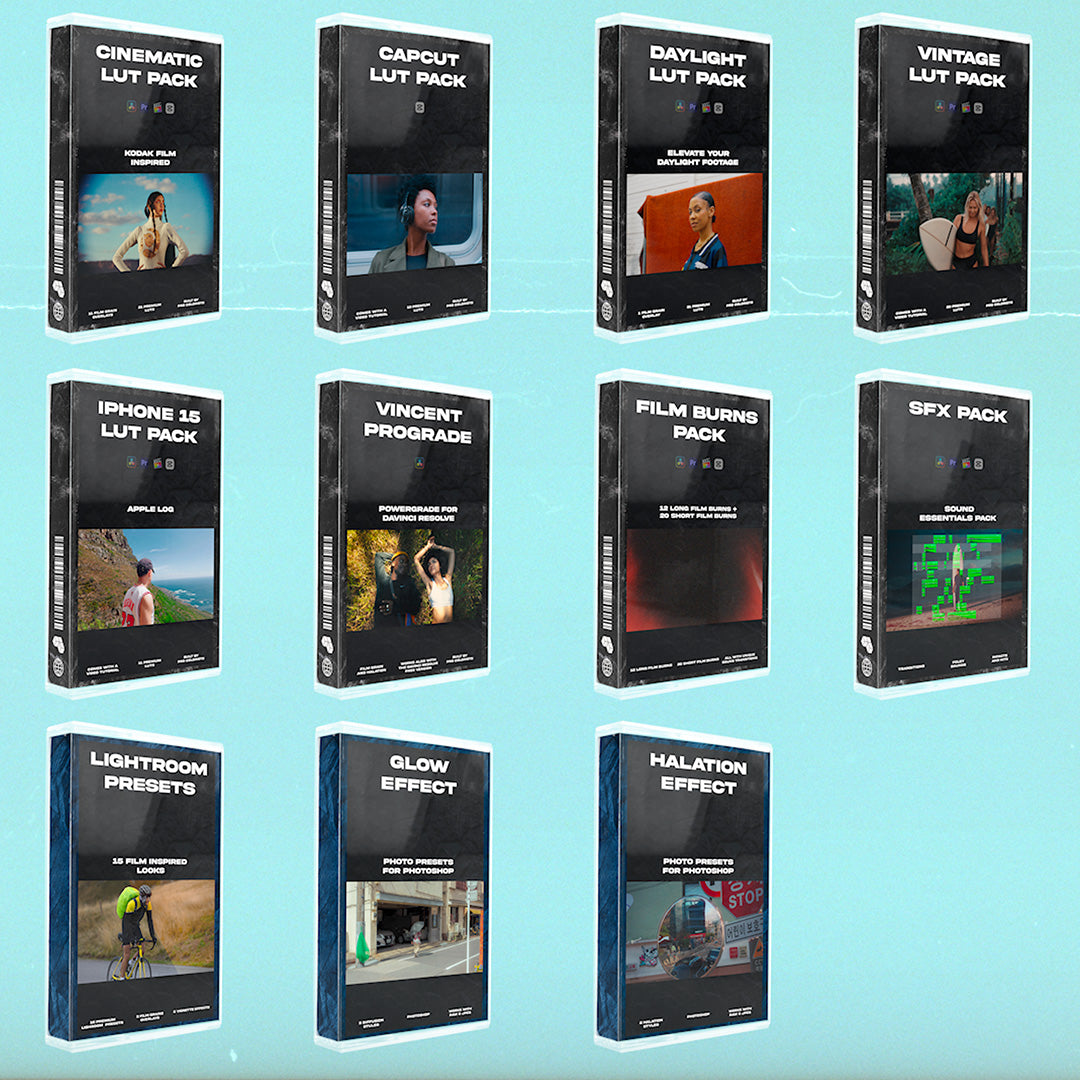Screen dimensions: 1080x1080
Task: Select the SFX Pack title text
Action: point(956,414)
